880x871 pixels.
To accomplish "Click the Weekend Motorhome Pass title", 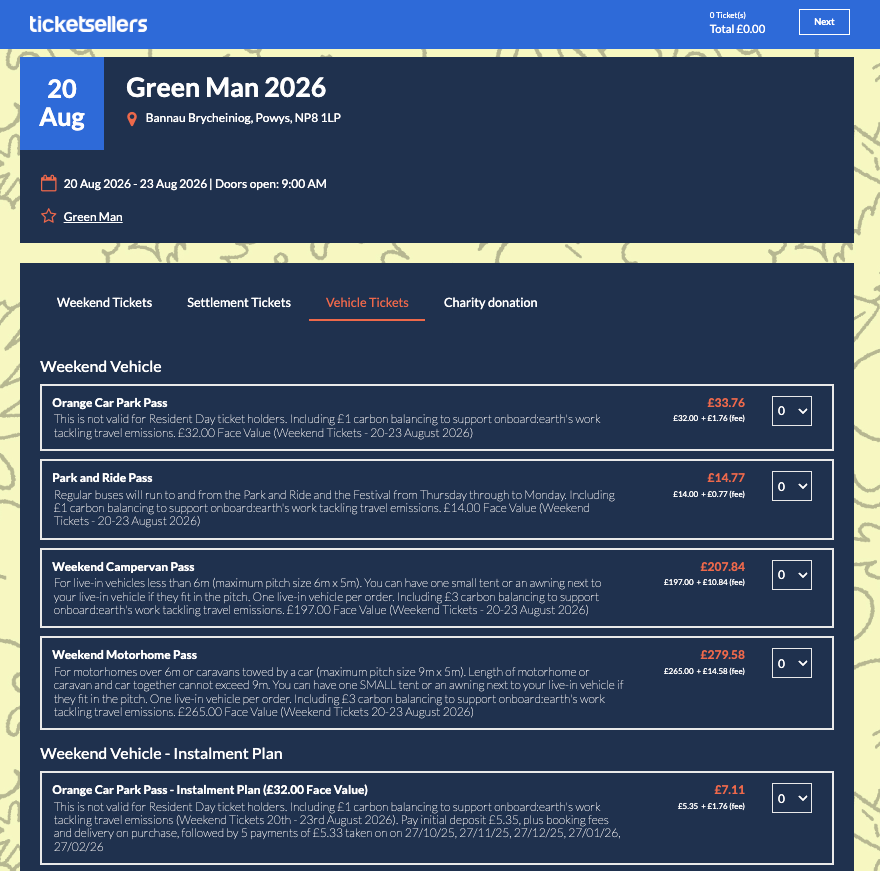I will click(125, 655).
